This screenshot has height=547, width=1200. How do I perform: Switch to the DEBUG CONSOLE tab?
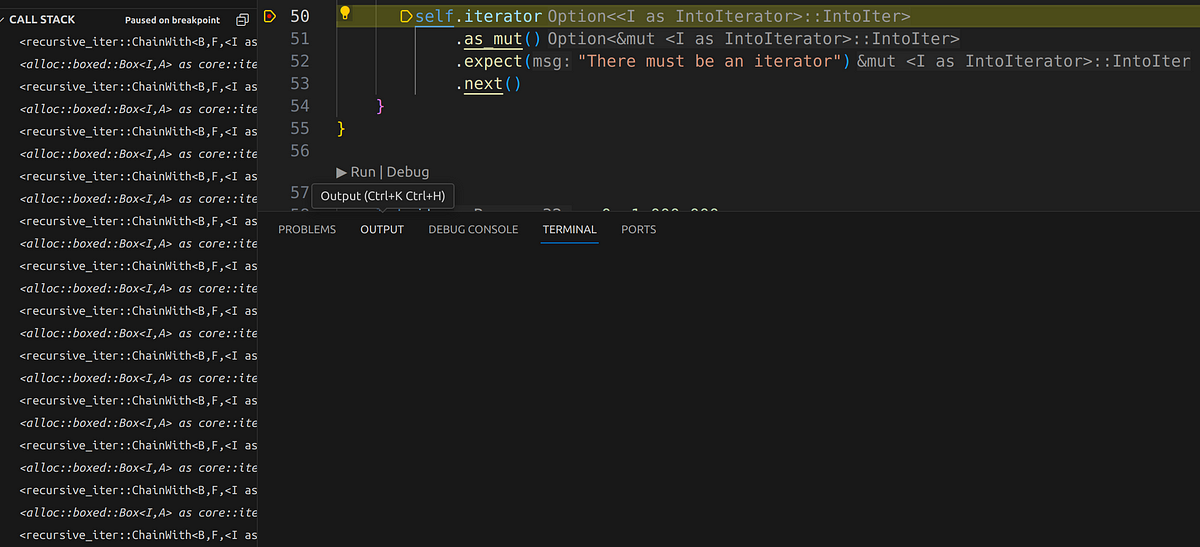point(473,230)
